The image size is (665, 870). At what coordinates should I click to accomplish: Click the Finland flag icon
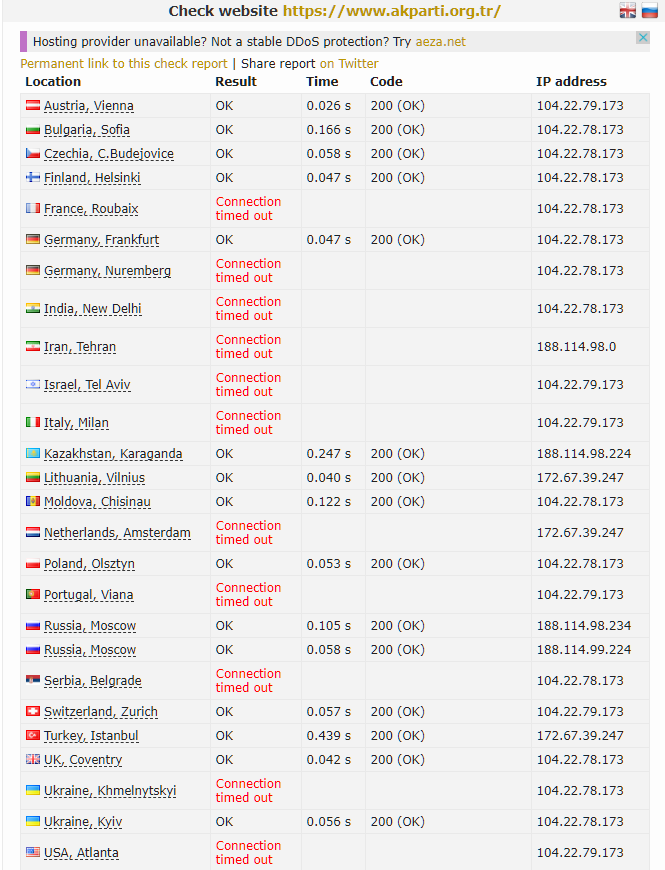coord(33,178)
